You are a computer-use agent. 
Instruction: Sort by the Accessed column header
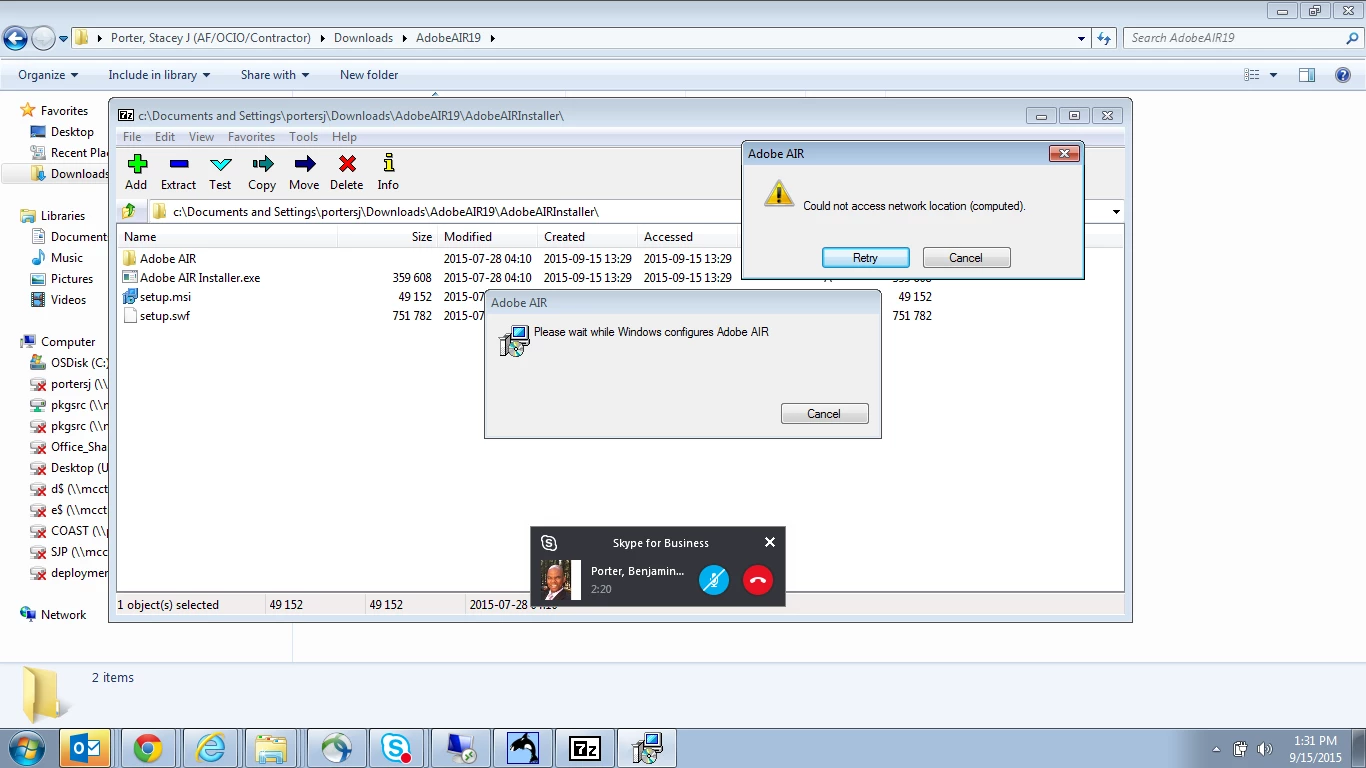[x=688, y=237]
